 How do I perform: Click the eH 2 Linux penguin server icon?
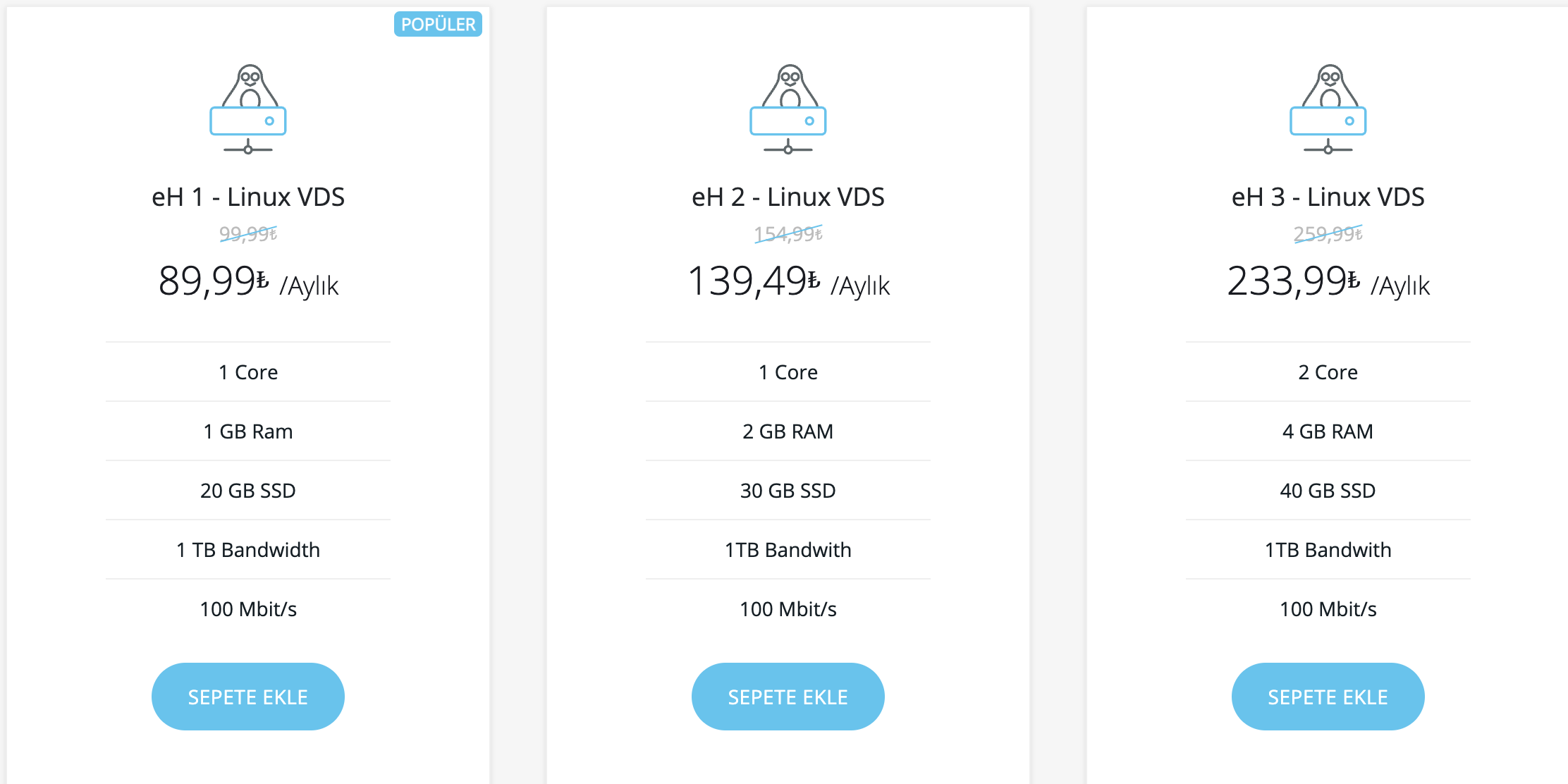[x=788, y=109]
